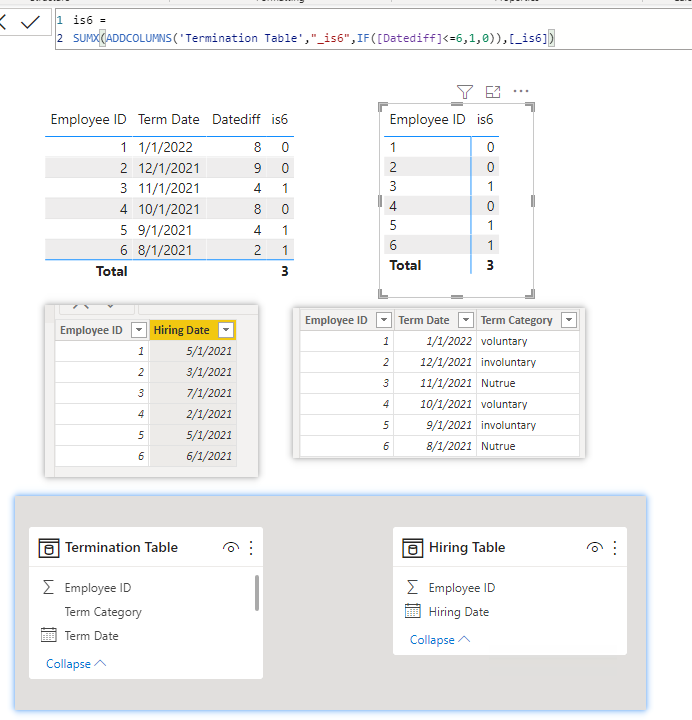Click the Termination Table card title
Image resolution: width=692 pixels, height=720 pixels.
(121, 547)
